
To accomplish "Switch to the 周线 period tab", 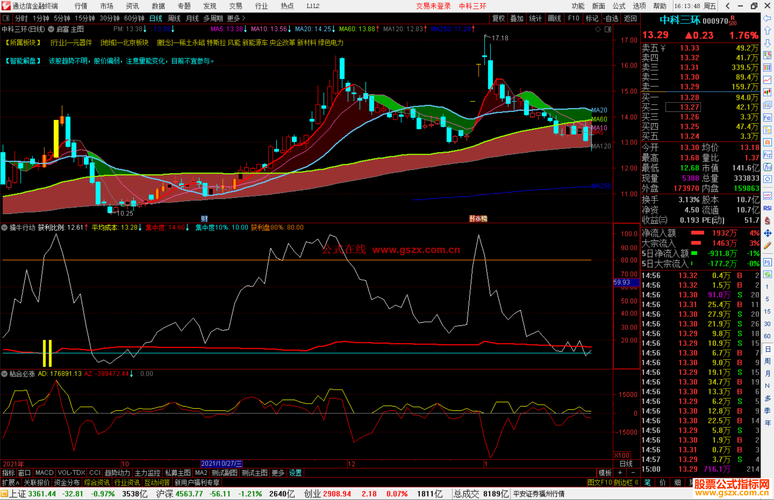I will tap(174, 18).
